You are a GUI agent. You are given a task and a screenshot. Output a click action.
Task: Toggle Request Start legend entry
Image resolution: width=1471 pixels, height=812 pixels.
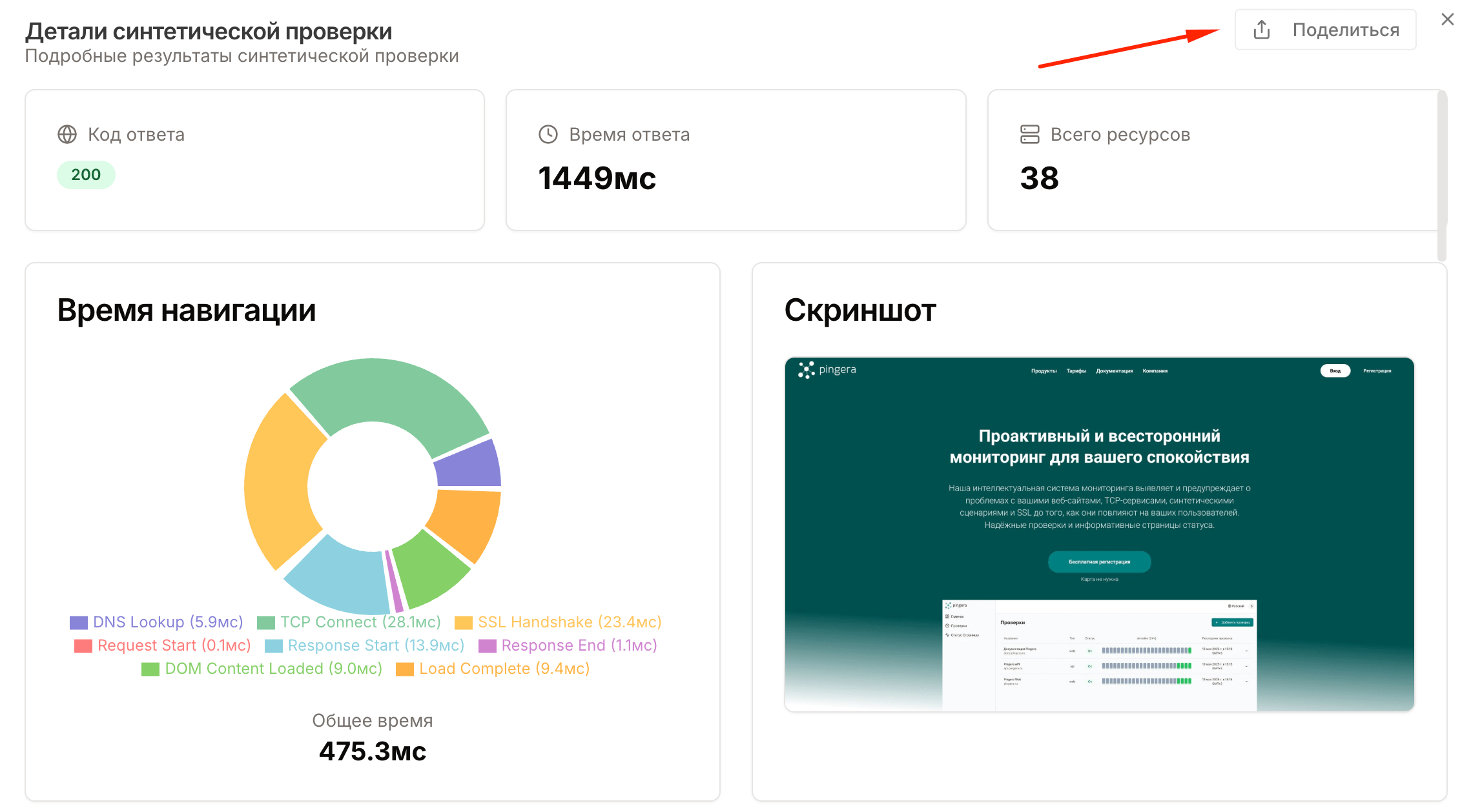click(x=163, y=645)
